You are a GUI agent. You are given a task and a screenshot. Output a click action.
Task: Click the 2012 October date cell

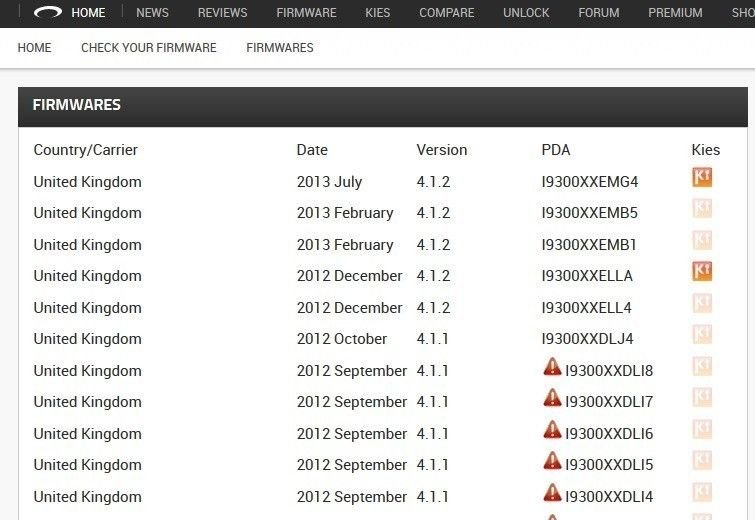(x=342, y=339)
